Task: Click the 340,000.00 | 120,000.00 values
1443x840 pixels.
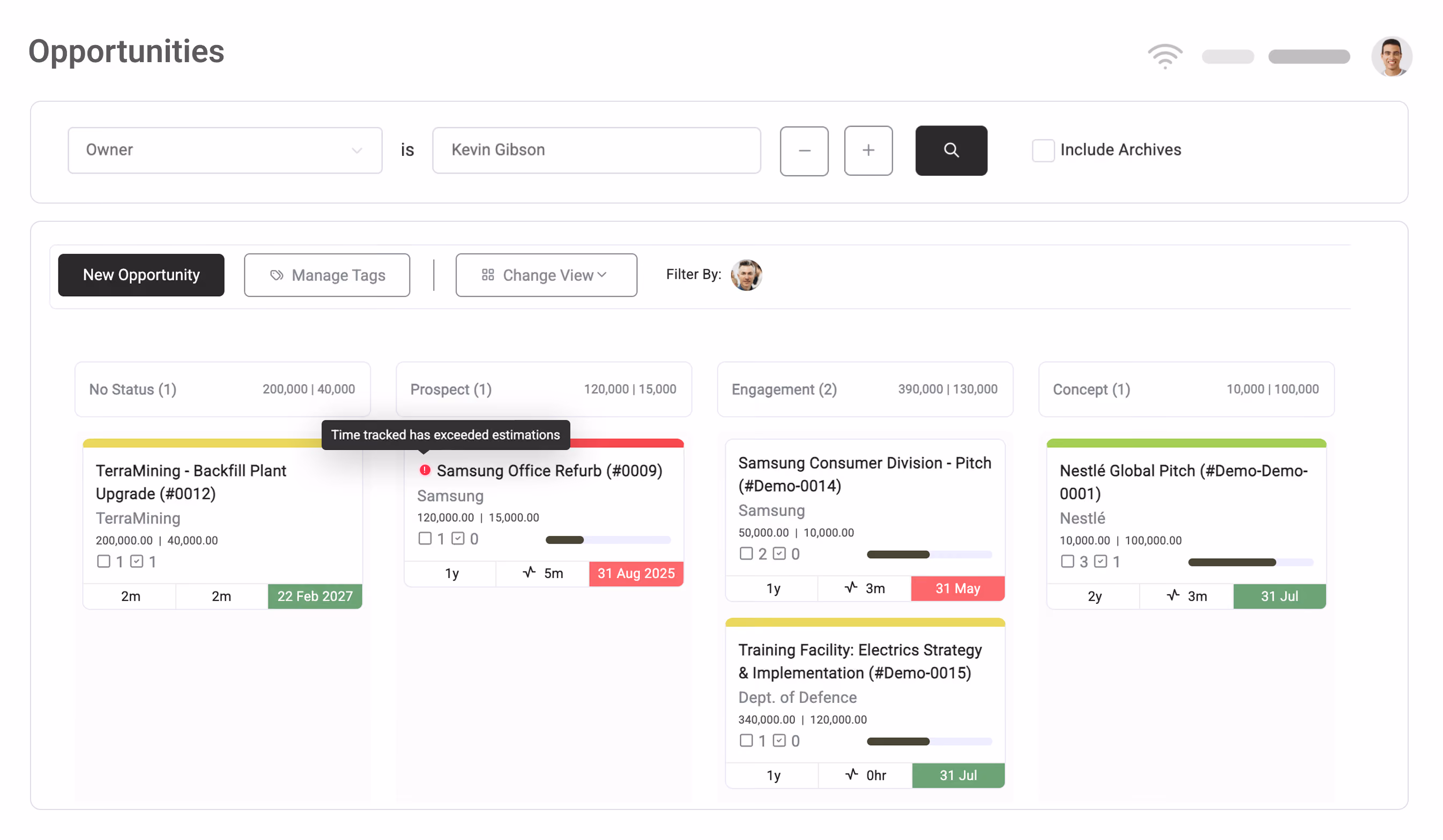Action: (x=802, y=719)
